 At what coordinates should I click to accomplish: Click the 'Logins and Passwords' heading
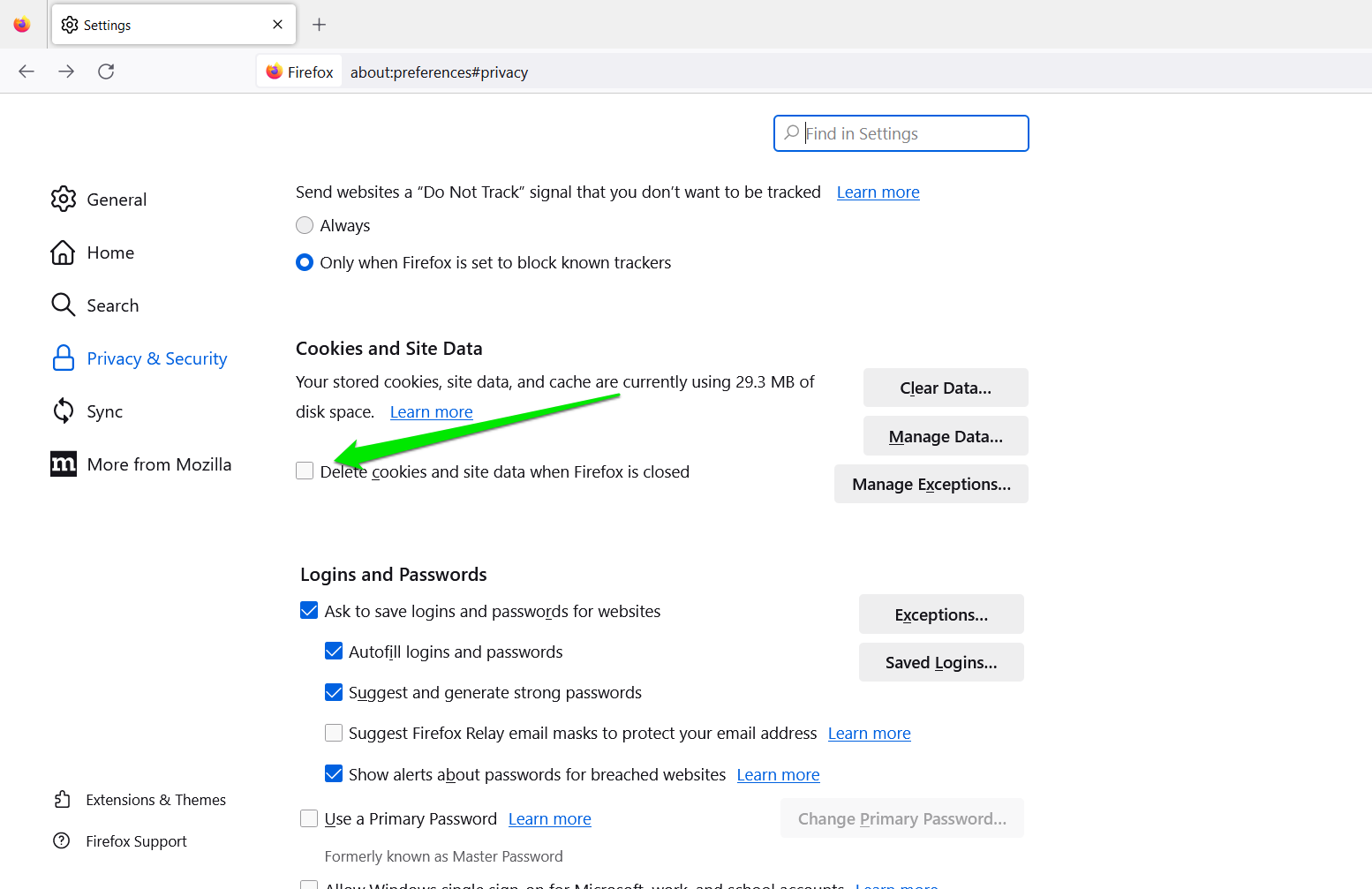coord(394,575)
